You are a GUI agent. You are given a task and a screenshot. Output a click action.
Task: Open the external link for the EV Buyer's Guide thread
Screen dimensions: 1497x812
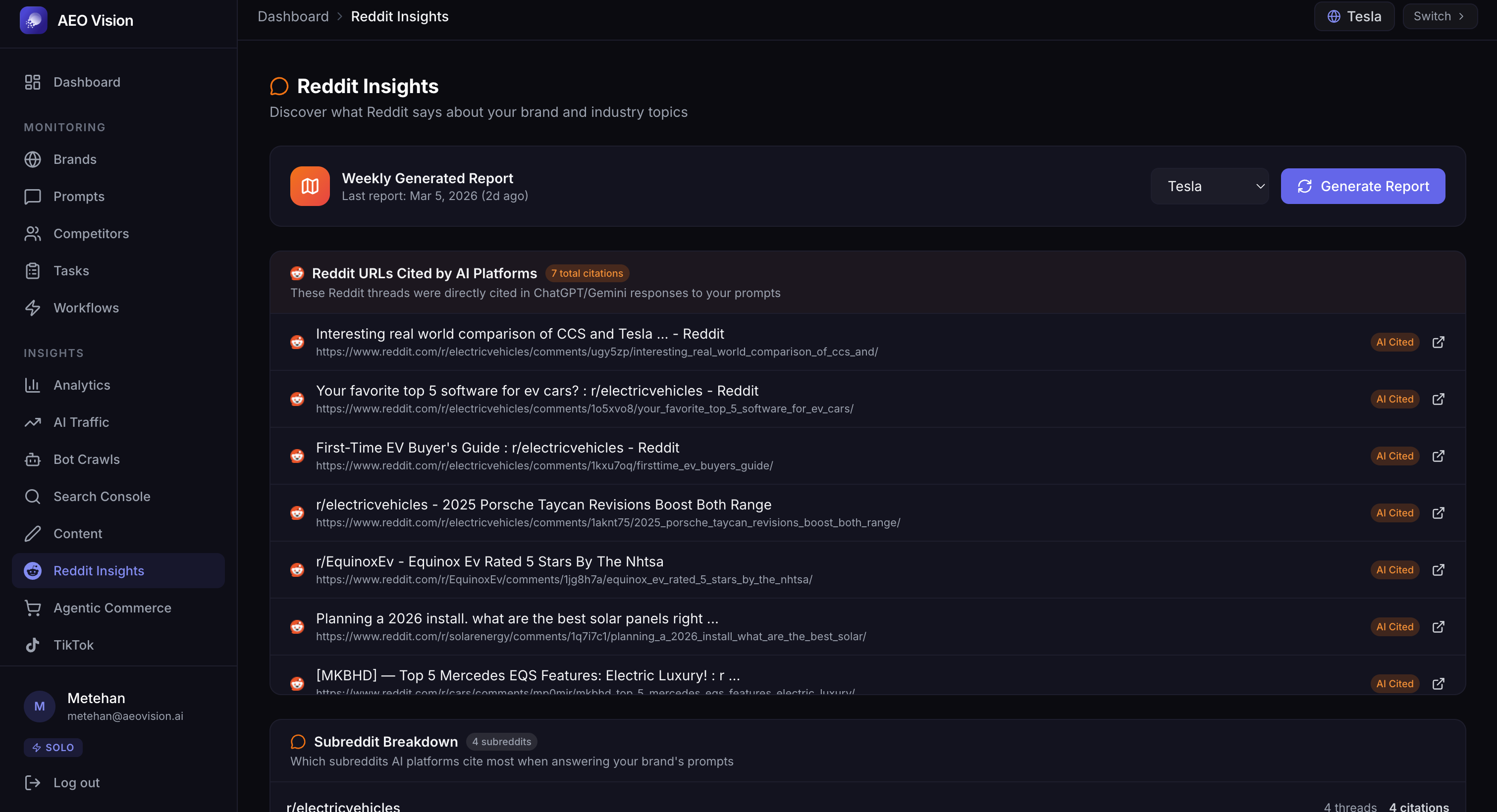pyautogui.click(x=1439, y=456)
